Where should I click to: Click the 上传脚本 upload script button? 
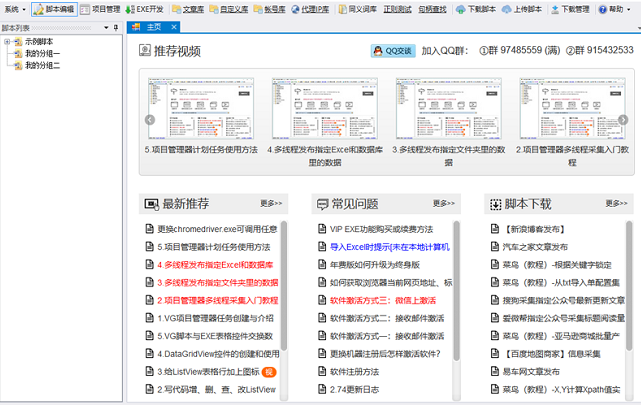521,9
